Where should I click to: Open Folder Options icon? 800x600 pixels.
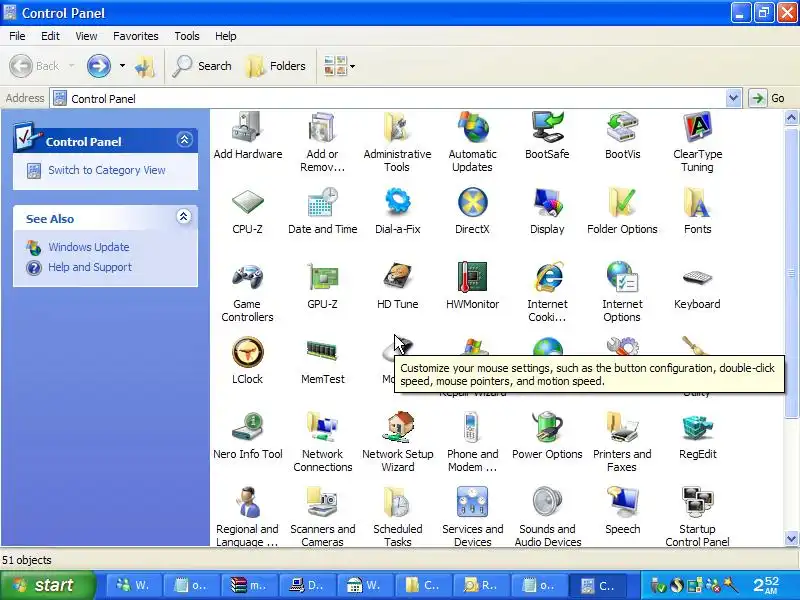622,211
